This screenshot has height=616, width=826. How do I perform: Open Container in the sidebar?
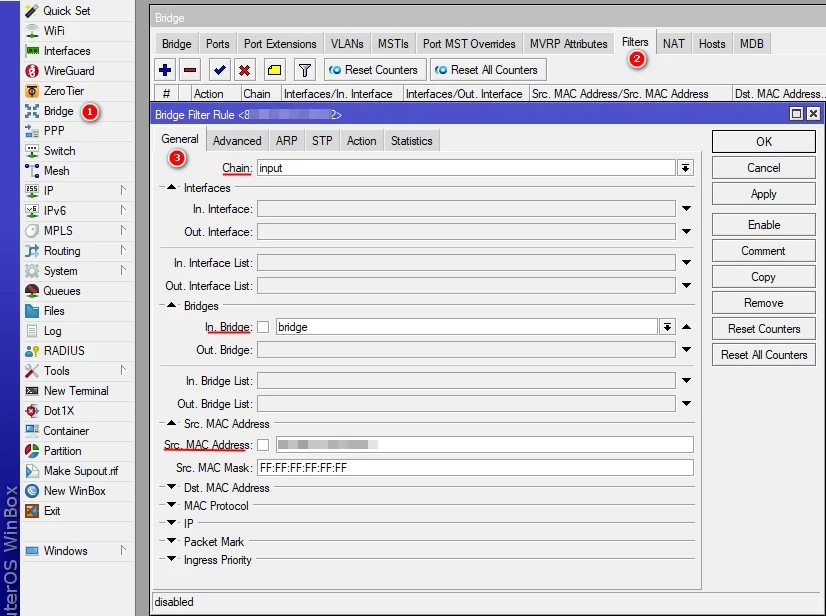(x=66, y=431)
